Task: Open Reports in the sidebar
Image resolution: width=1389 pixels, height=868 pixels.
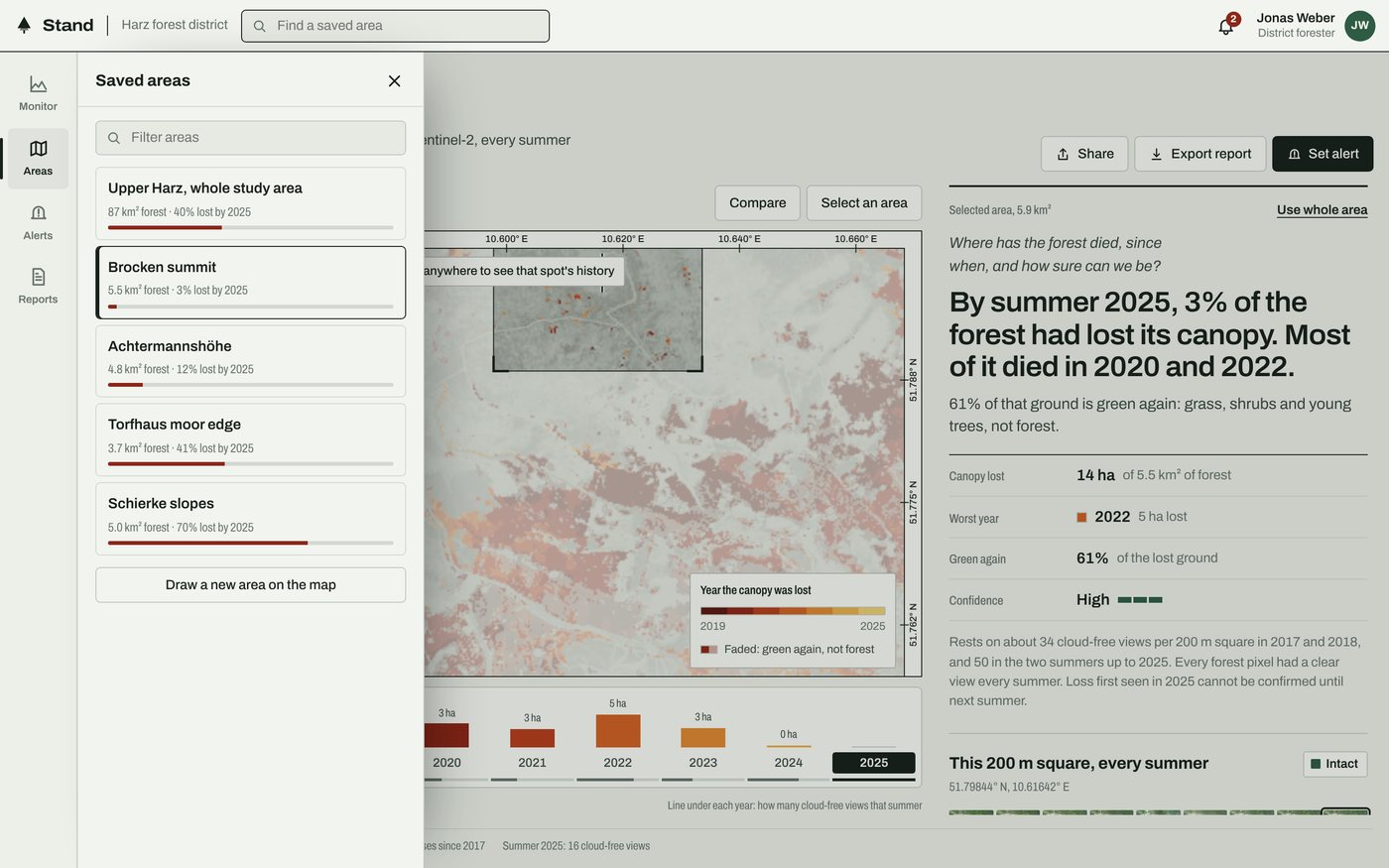Action: pos(38,286)
